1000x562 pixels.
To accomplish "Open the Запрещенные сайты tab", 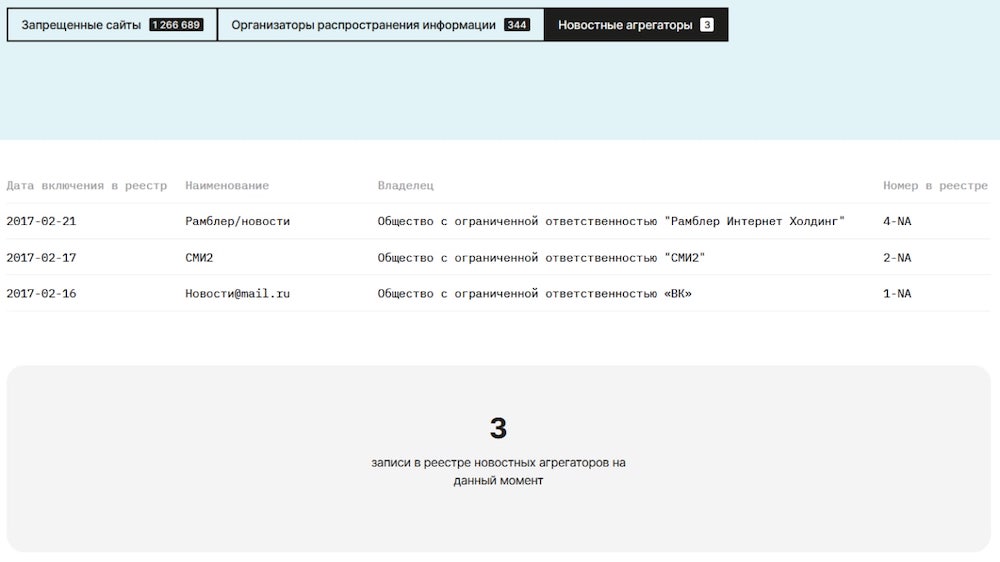I will (x=112, y=25).
